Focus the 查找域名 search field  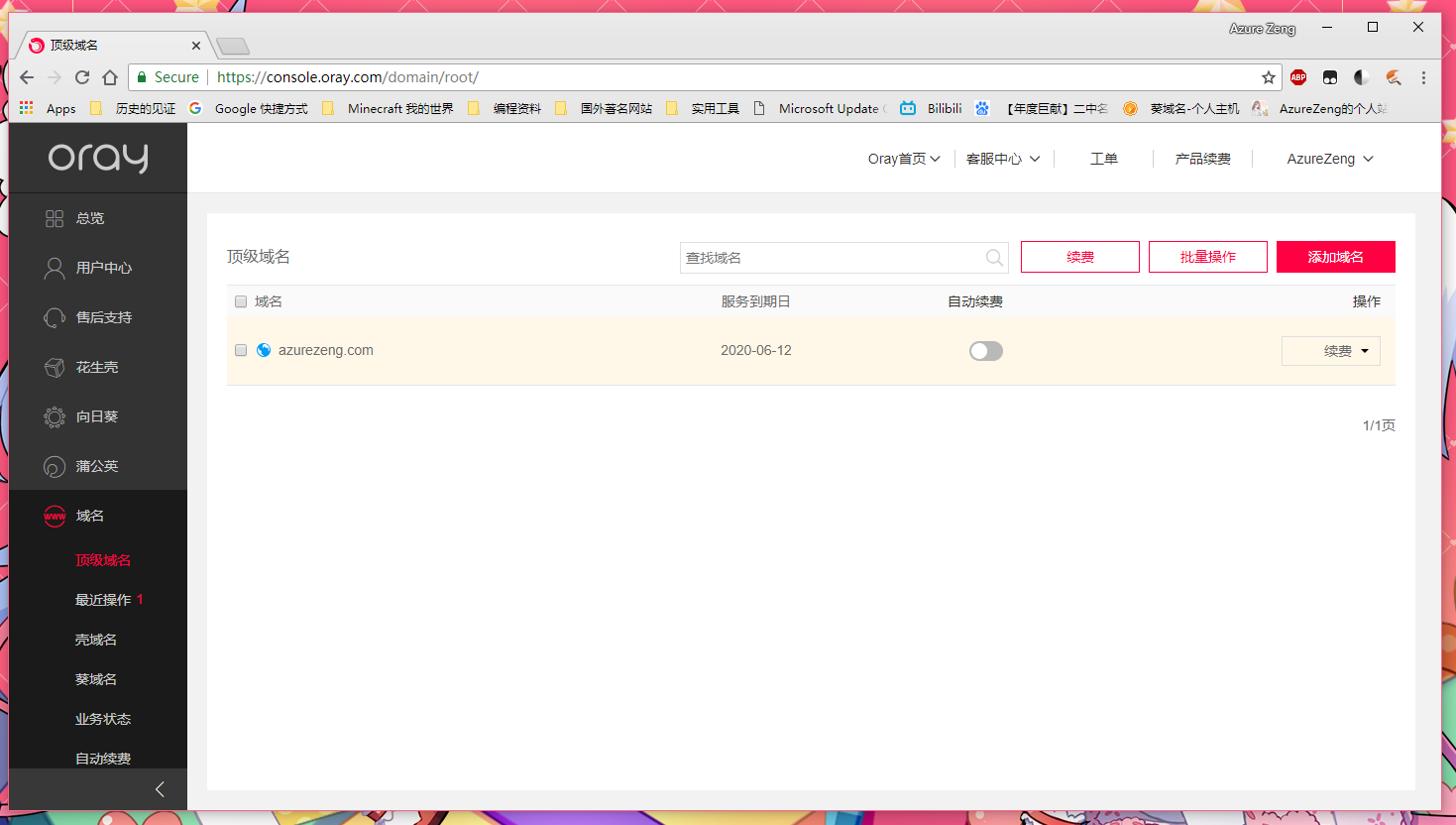point(844,258)
